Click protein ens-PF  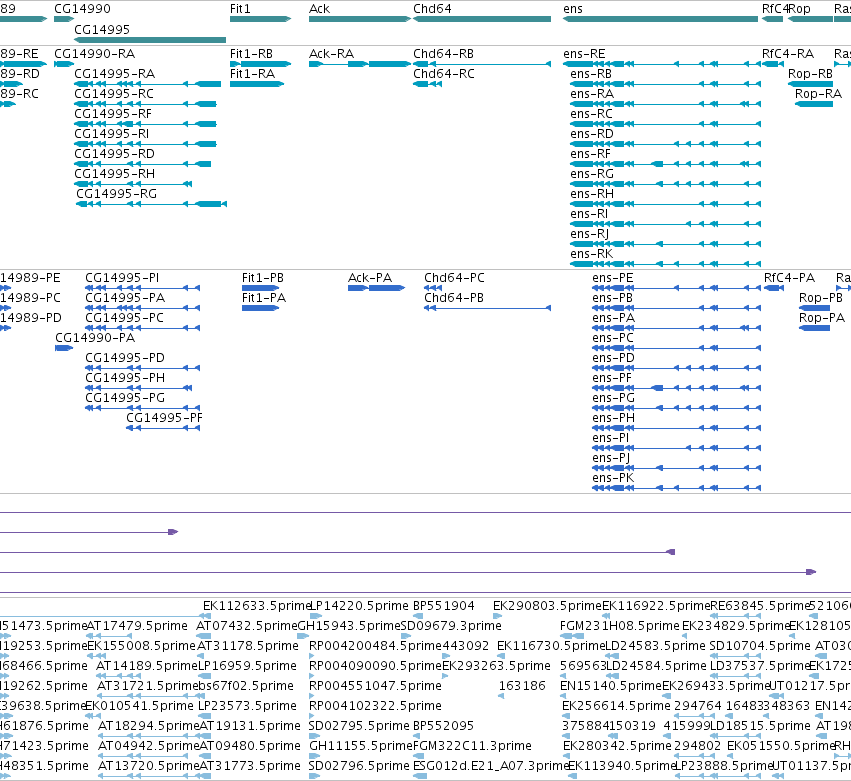coord(612,378)
